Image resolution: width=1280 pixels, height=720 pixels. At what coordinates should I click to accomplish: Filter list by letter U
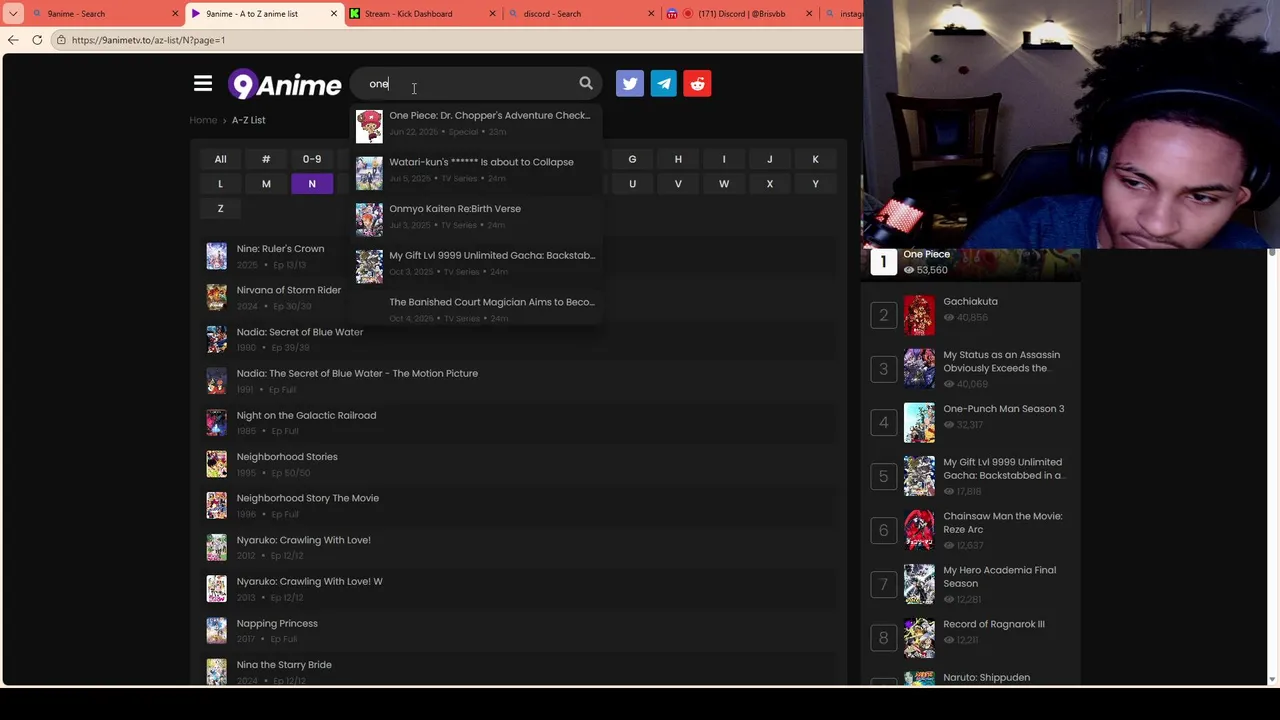click(x=632, y=184)
